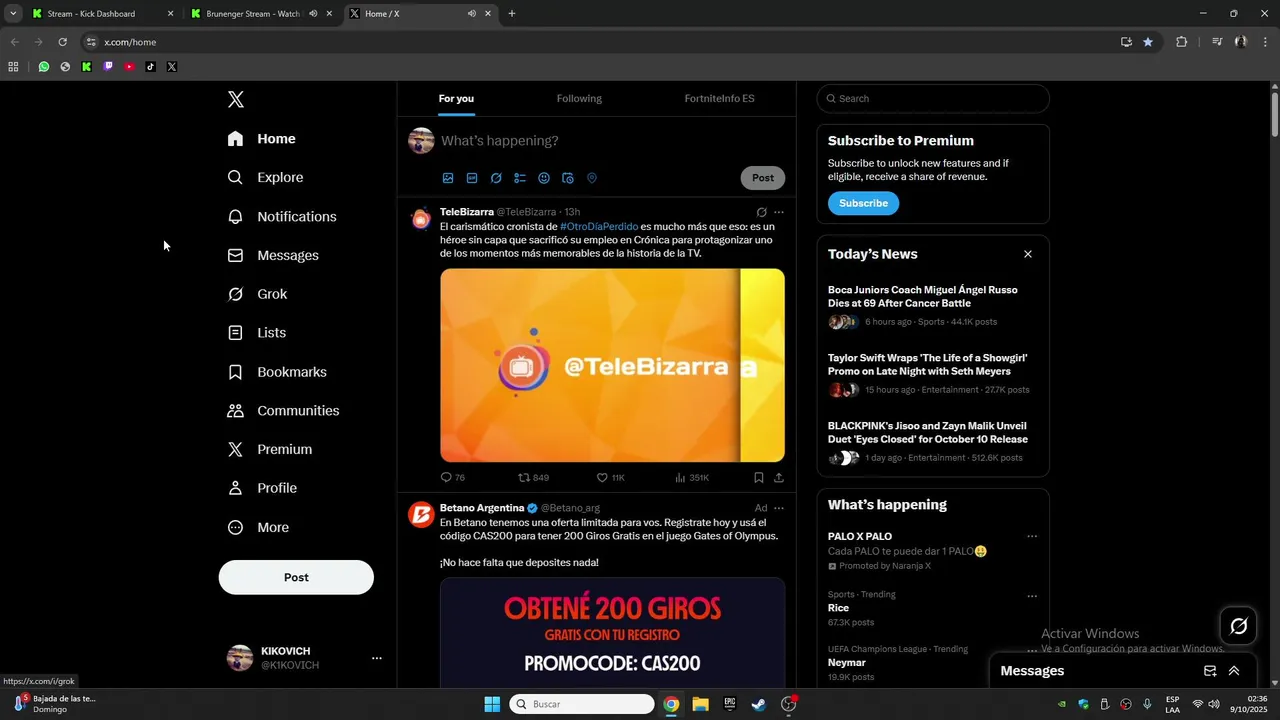Add a poll icon in the composer
Image resolution: width=1280 pixels, height=720 pixels.
[520, 178]
